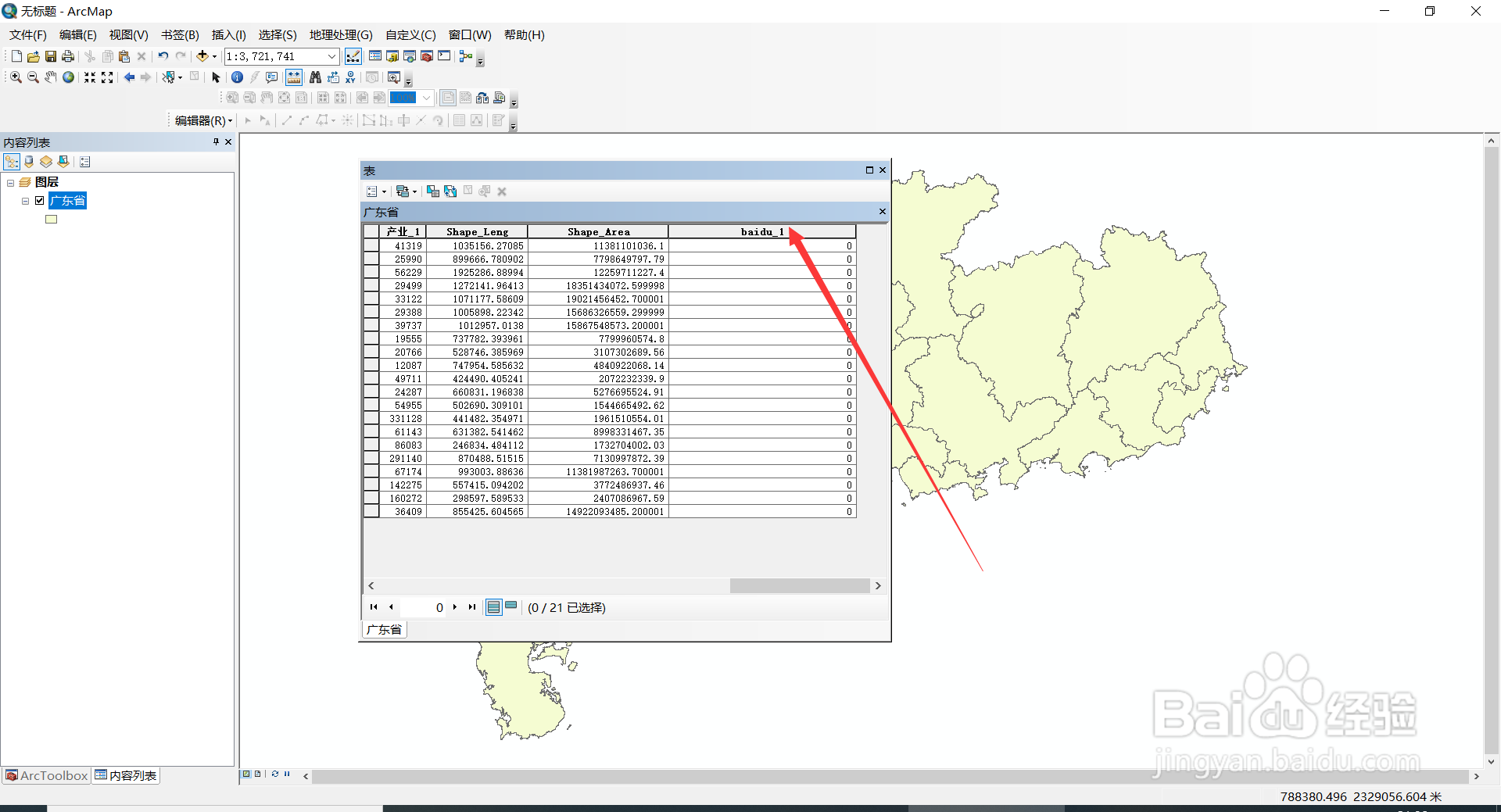Open the table options dropdown
The width and height of the screenshot is (1501, 812).
click(x=375, y=191)
